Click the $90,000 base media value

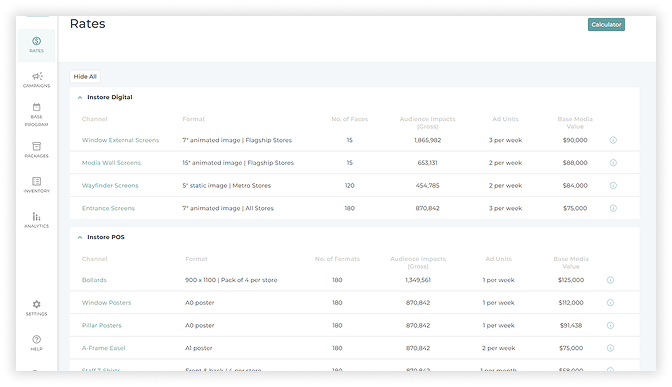(575, 140)
